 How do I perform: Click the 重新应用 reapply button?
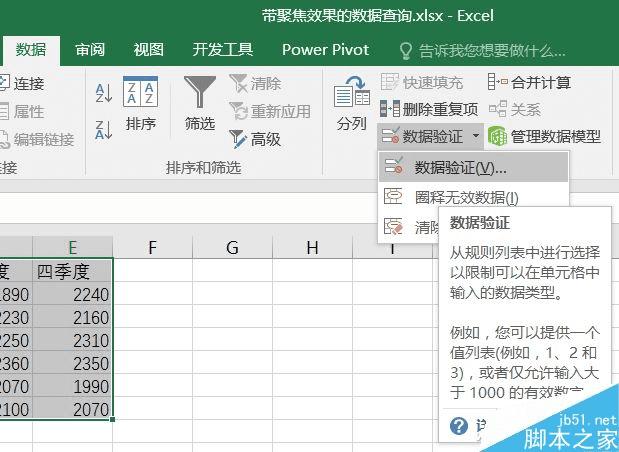coord(270,111)
